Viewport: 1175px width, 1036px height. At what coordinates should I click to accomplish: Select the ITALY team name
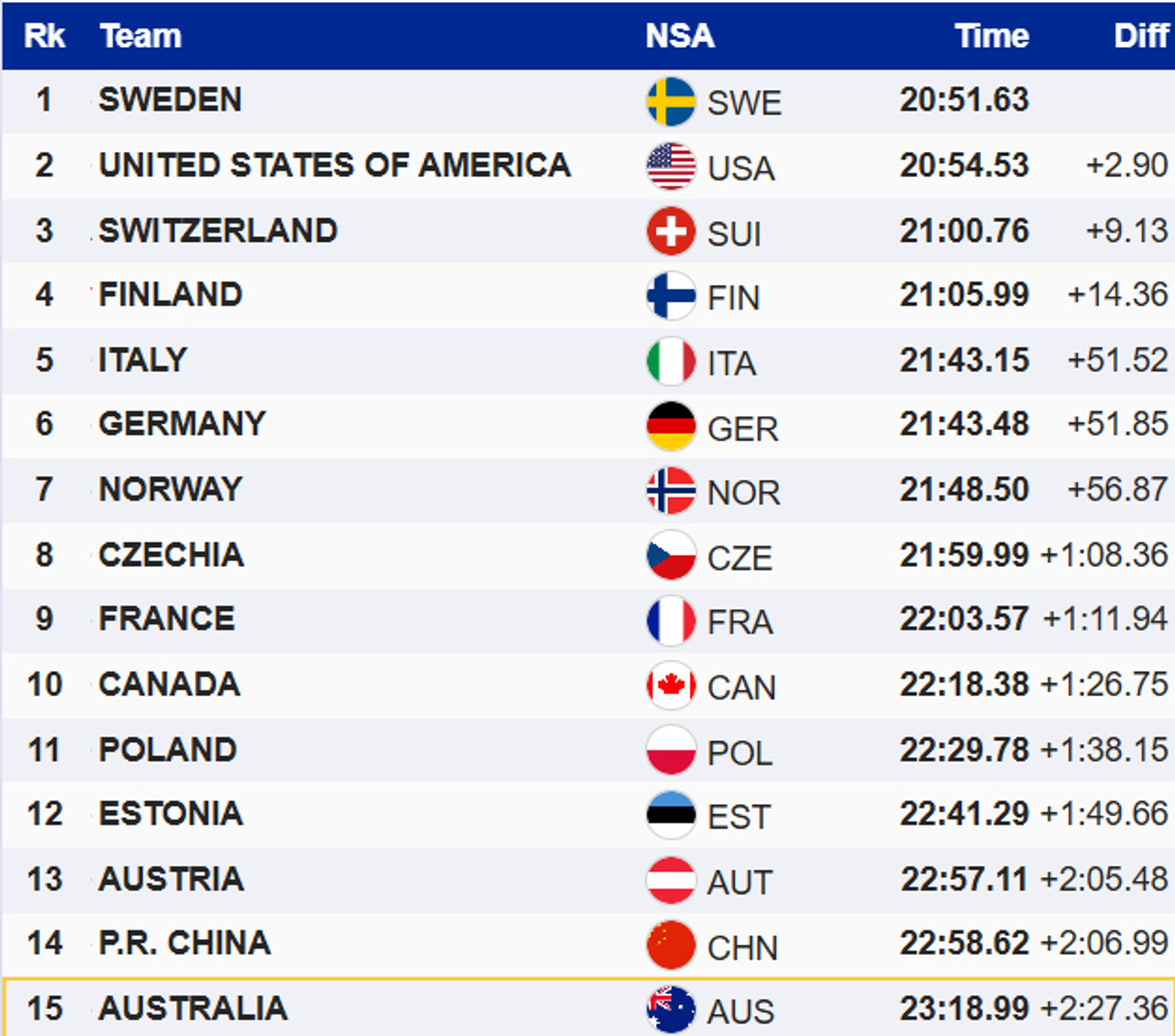point(143,359)
